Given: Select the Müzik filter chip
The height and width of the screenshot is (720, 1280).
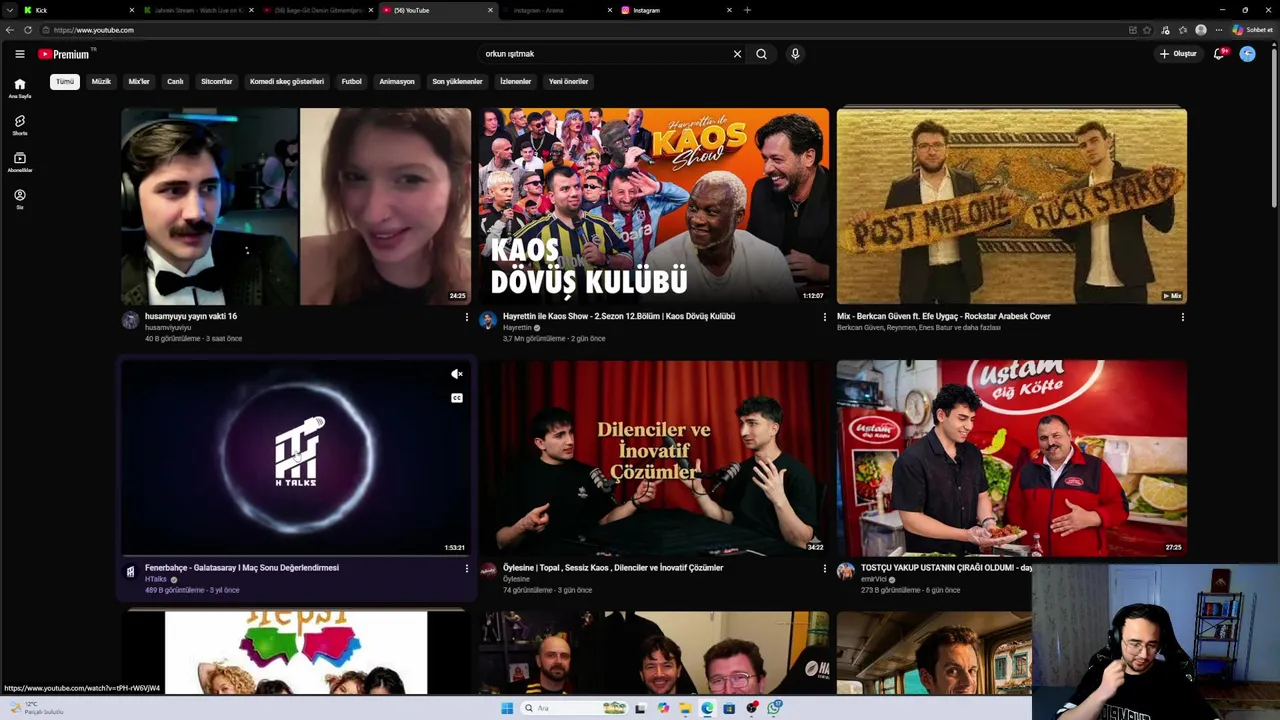Looking at the screenshot, I should pyautogui.click(x=101, y=82).
